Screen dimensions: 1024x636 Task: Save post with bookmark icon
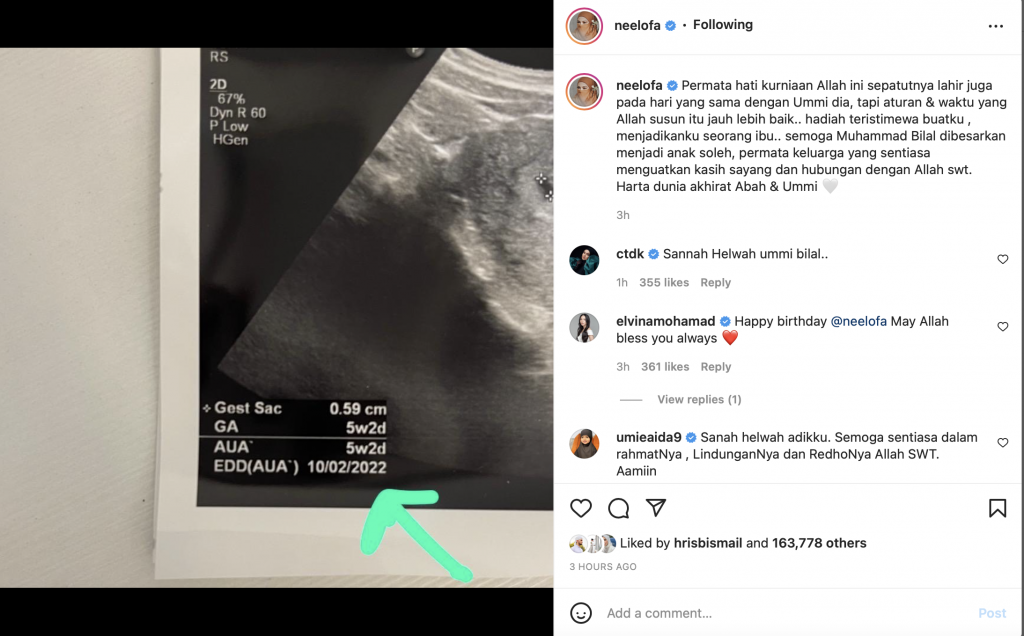coord(997,508)
